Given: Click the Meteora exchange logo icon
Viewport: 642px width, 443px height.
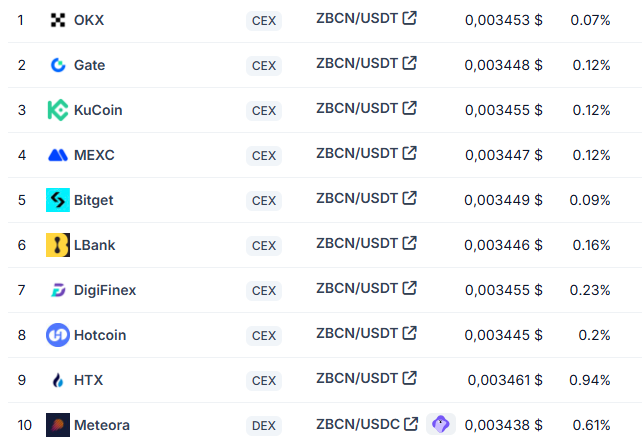Looking at the screenshot, I should (58, 425).
